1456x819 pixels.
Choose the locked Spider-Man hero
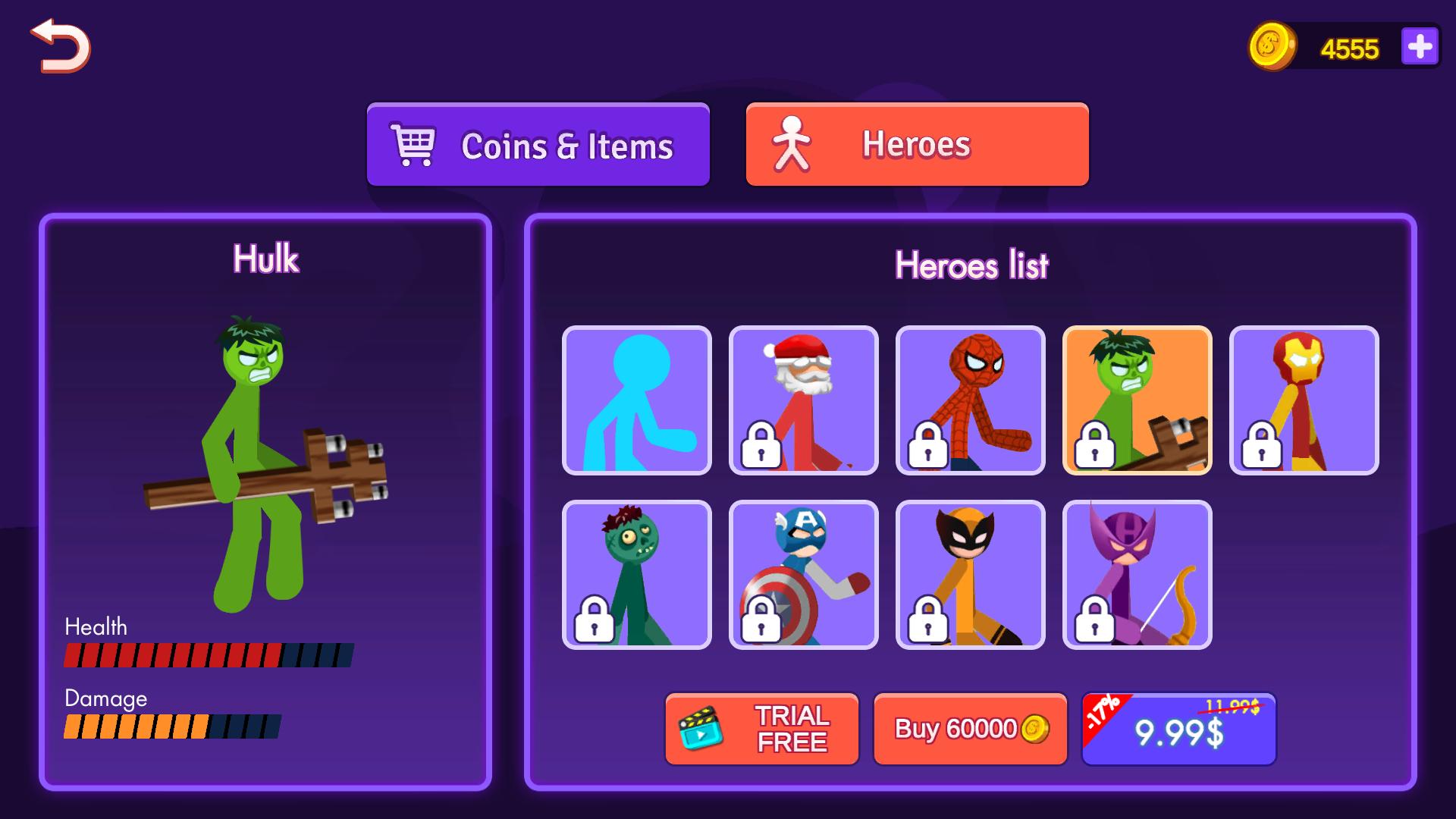(x=971, y=400)
